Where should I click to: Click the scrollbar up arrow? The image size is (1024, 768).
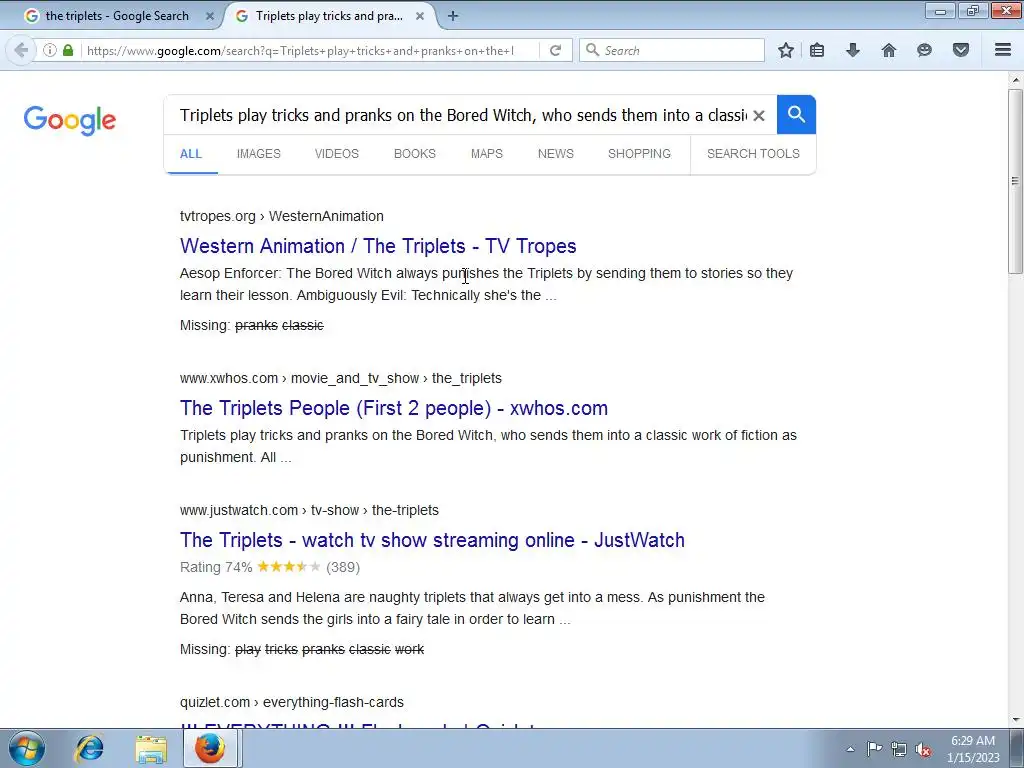pyautogui.click(x=1015, y=80)
